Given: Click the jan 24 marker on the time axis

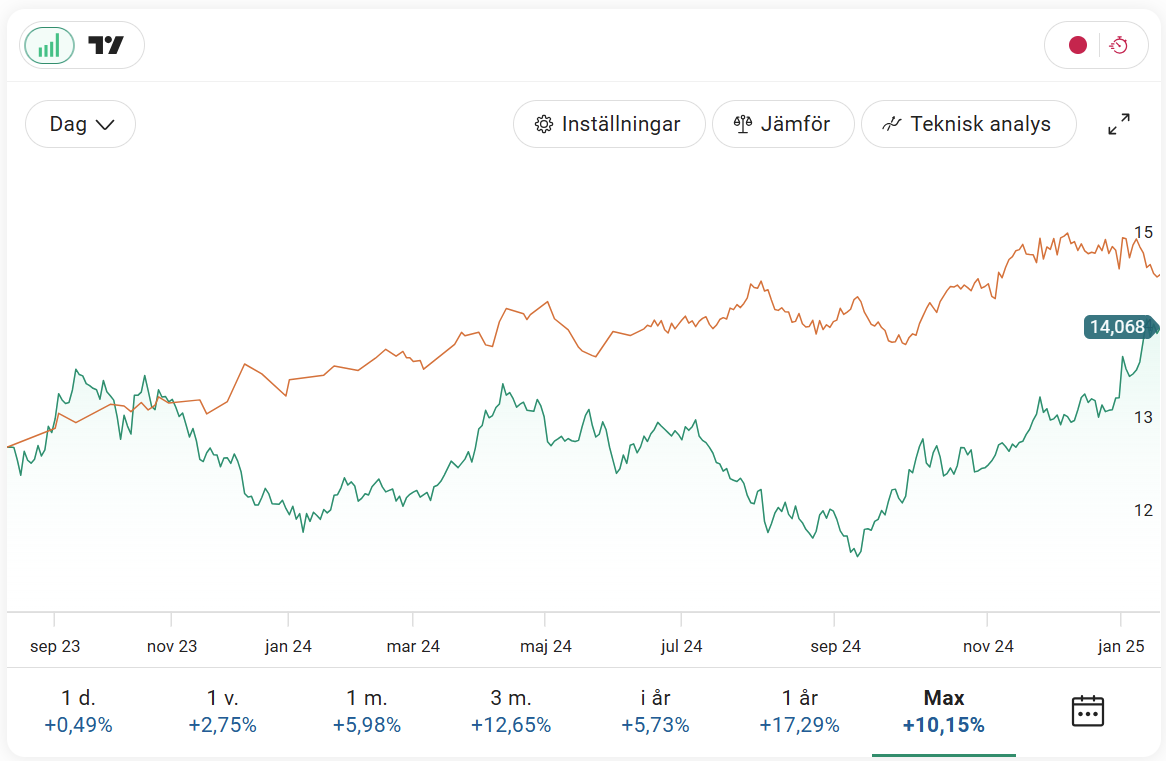Looking at the screenshot, I should click(x=288, y=646).
